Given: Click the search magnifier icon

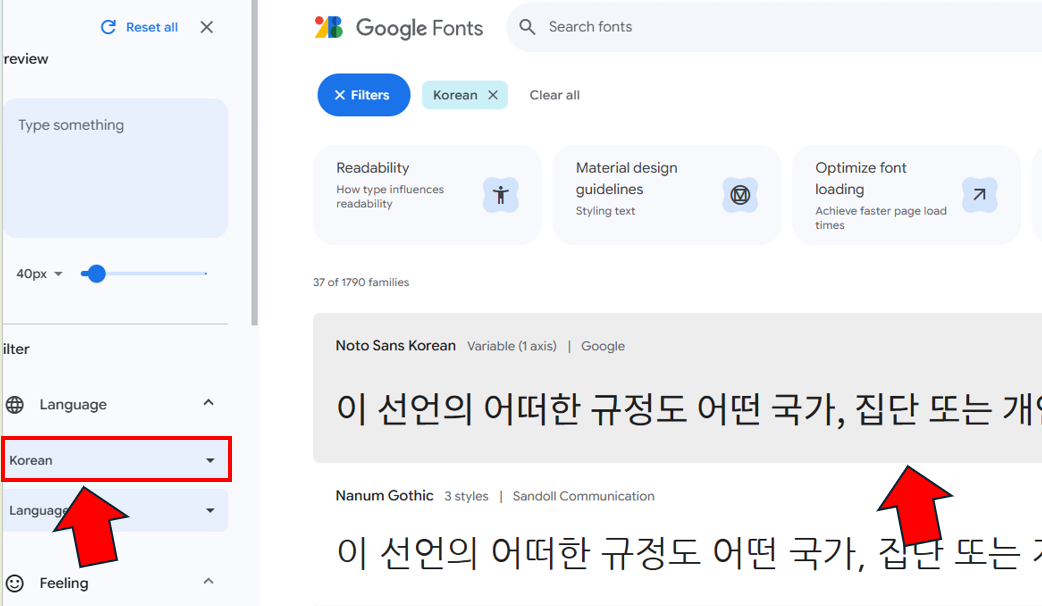Looking at the screenshot, I should 527,27.
